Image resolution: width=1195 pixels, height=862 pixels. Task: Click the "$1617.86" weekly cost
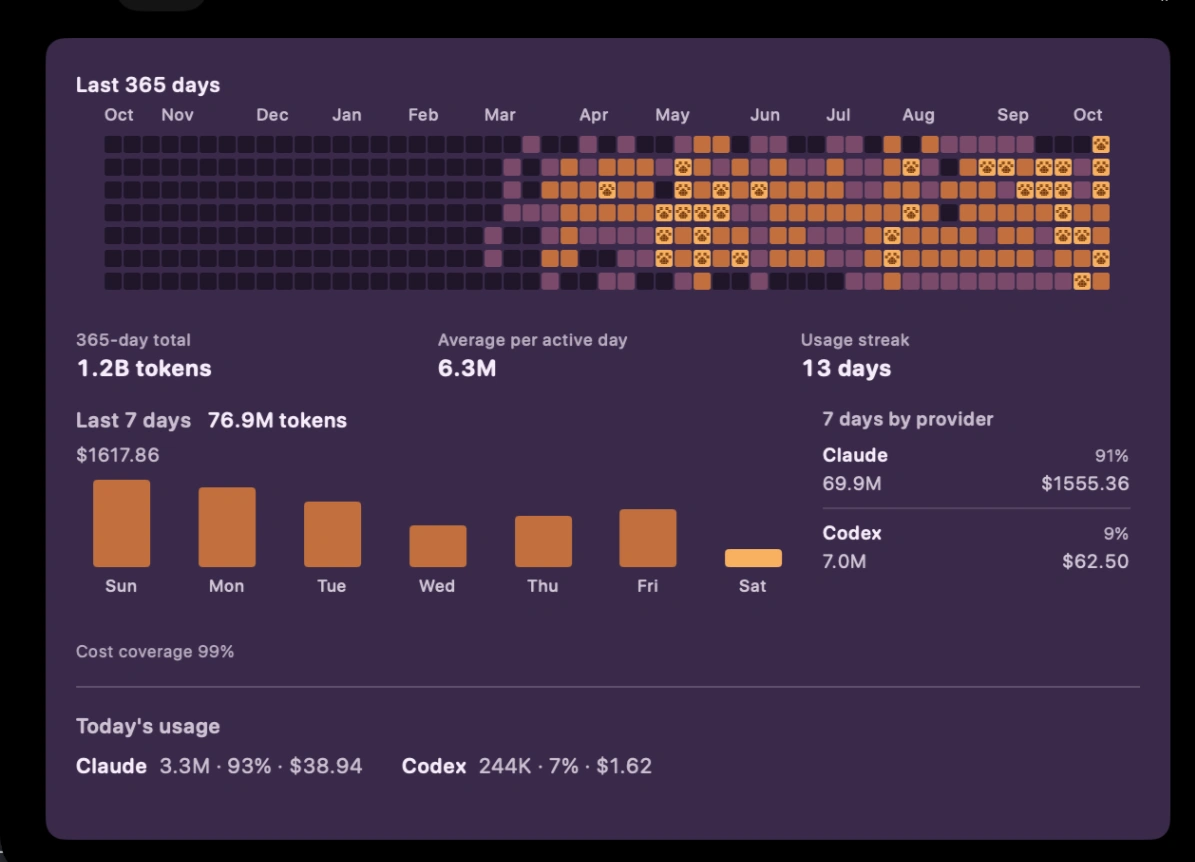[x=117, y=455]
